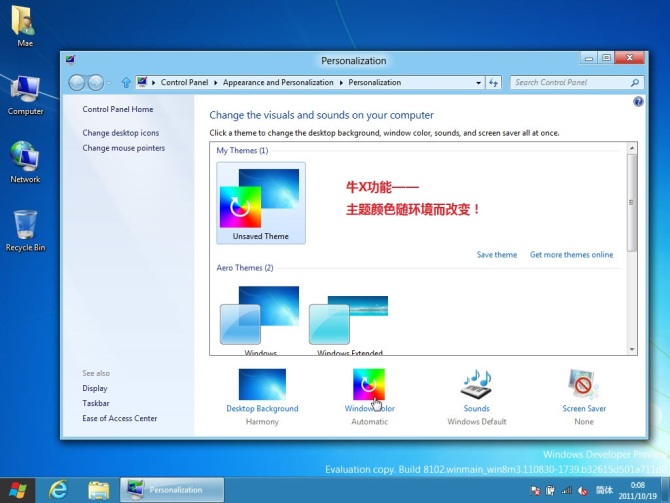Open the Mae user folder desktop icon
Viewport: 670px width, 503px height.
24,25
